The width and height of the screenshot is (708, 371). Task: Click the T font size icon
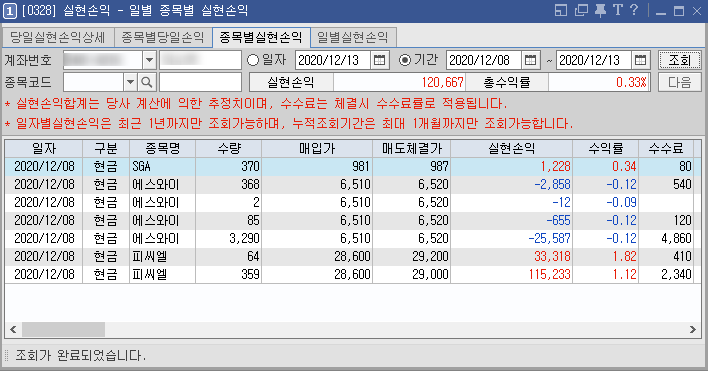[618, 10]
